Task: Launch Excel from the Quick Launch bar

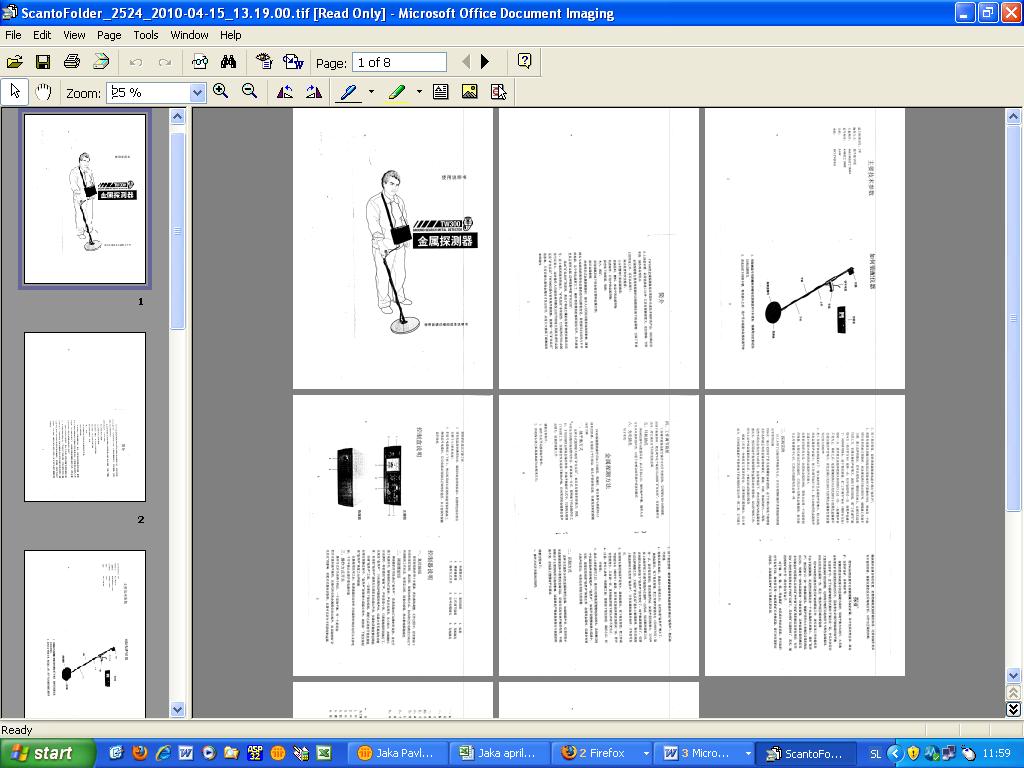Action: 324,753
